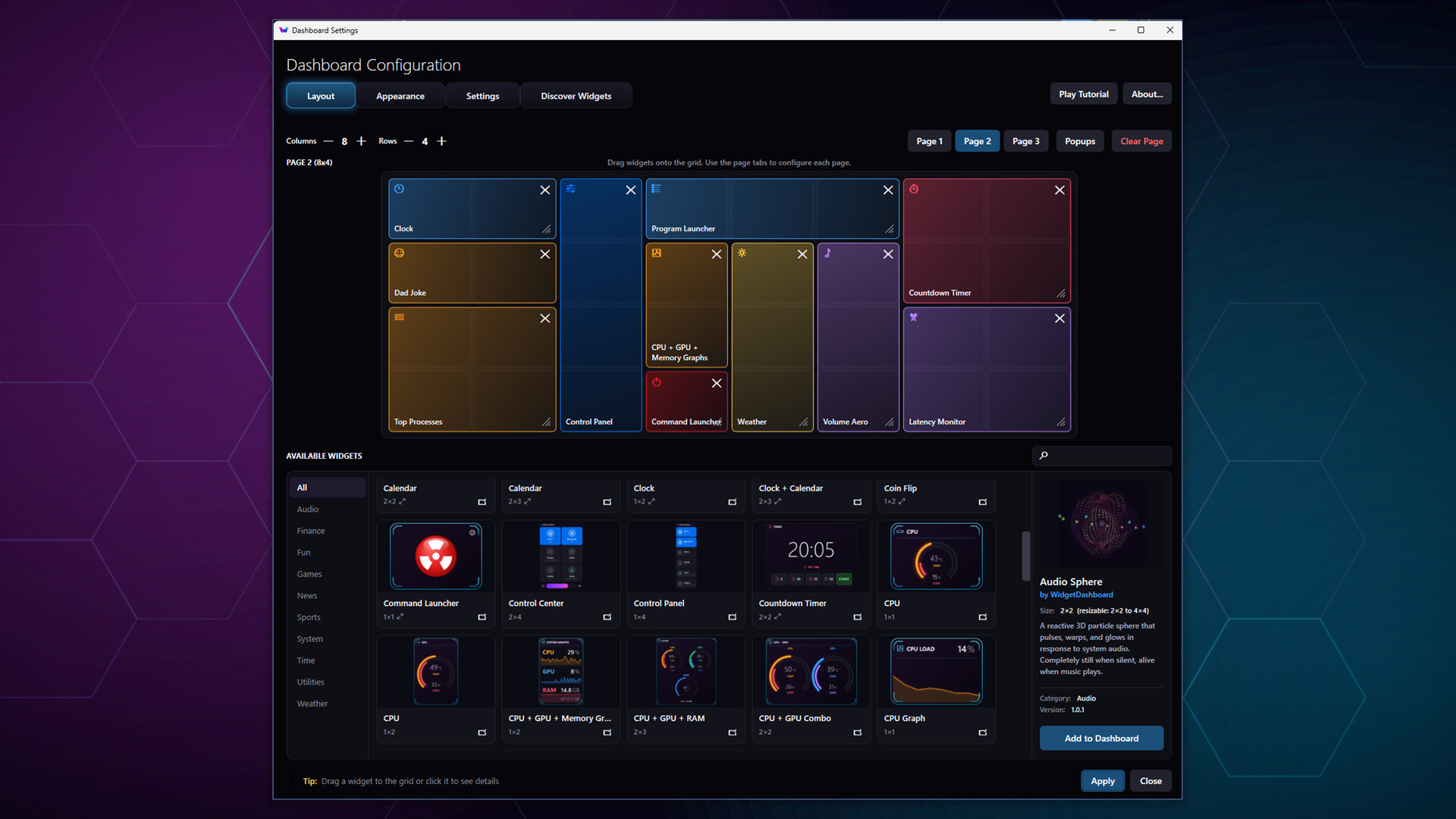Image resolution: width=1456 pixels, height=819 pixels.
Task: Click the Clear Page button
Action: point(1141,141)
